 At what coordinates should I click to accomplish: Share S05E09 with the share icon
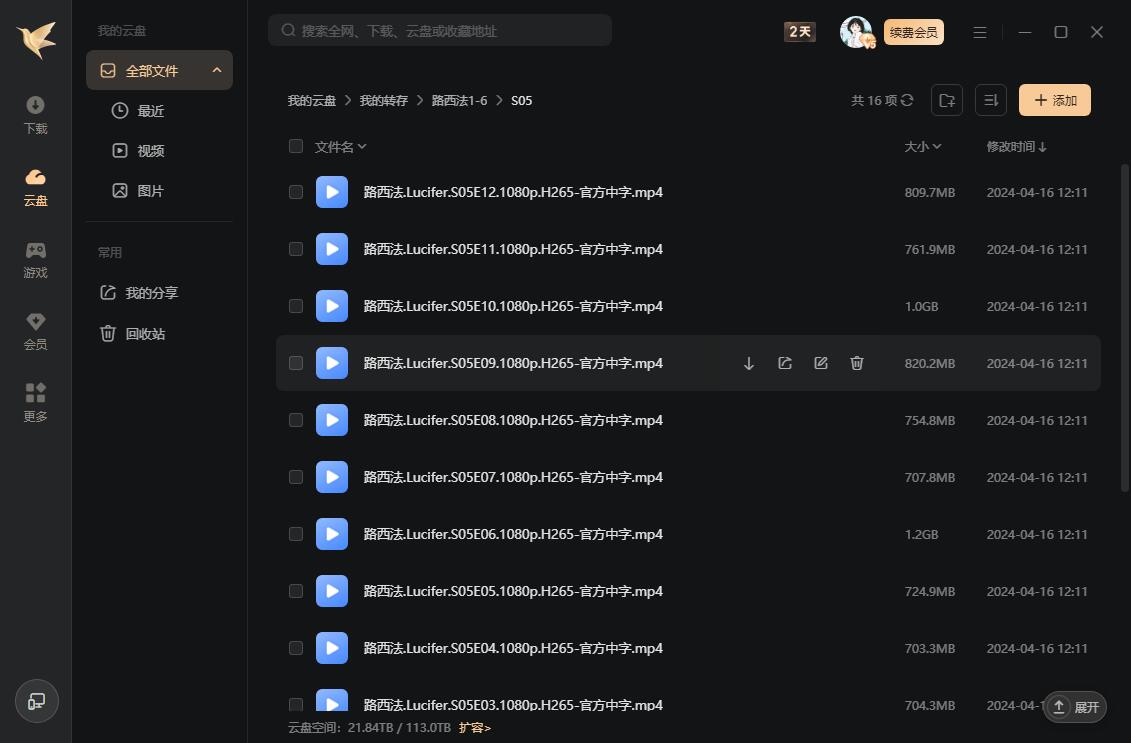pos(784,363)
